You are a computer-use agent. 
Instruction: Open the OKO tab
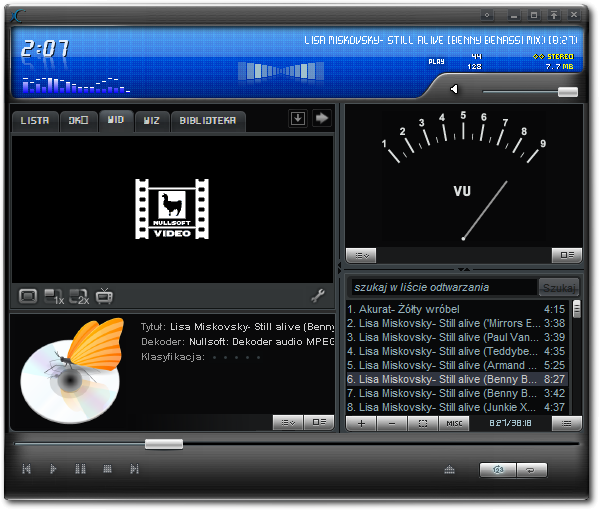coord(78,121)
